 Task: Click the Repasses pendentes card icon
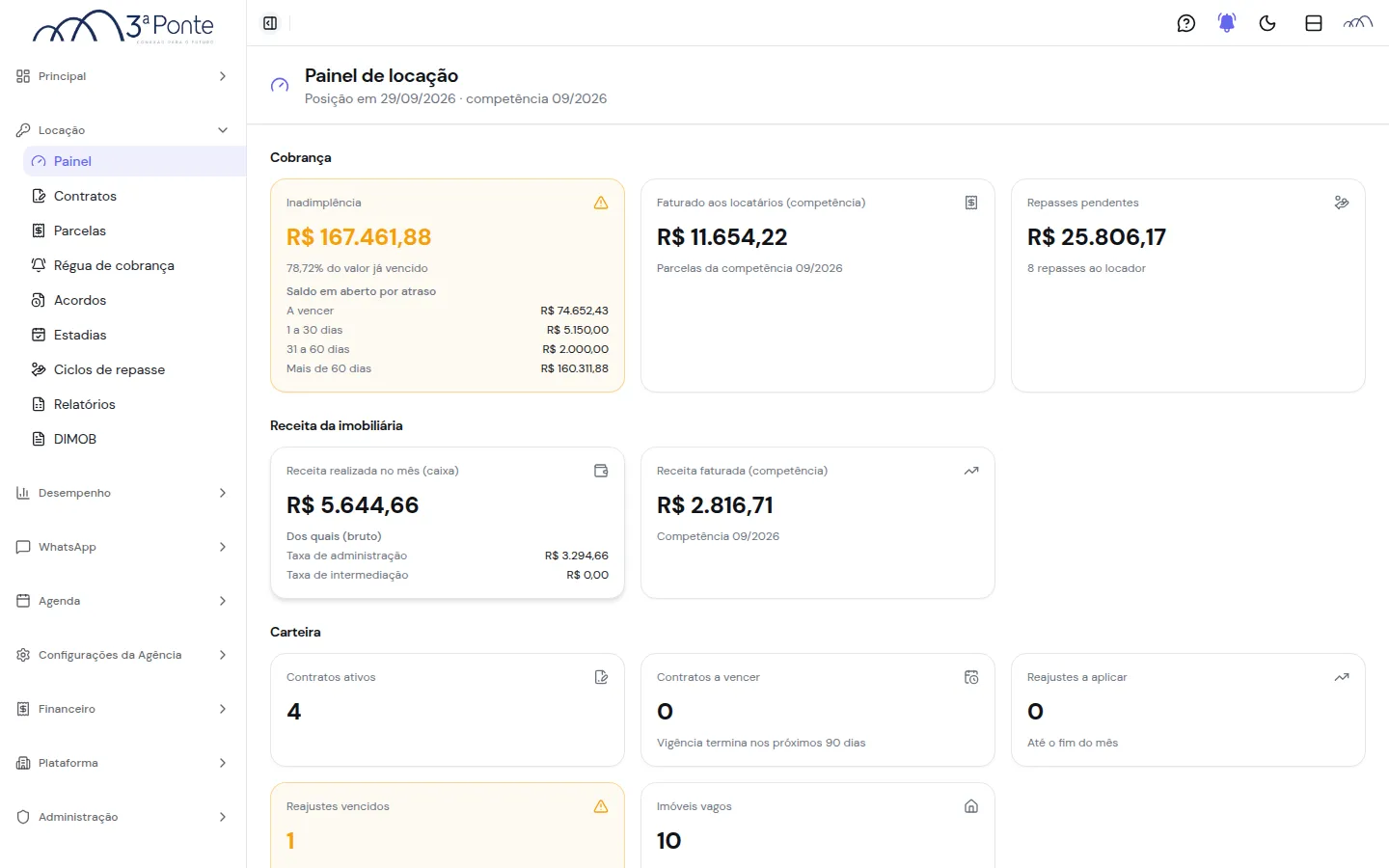(1342, 203)
